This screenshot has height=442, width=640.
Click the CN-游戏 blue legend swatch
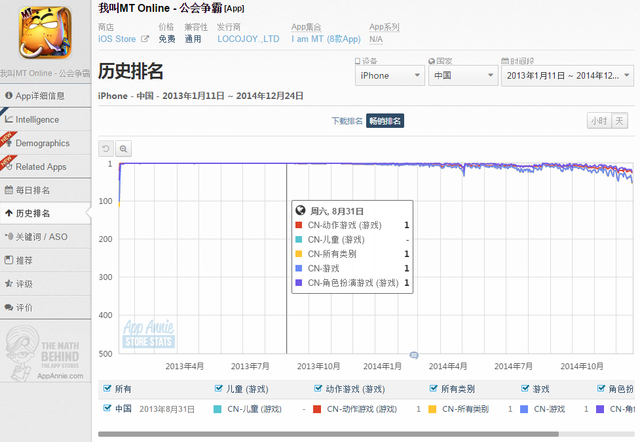524,409
